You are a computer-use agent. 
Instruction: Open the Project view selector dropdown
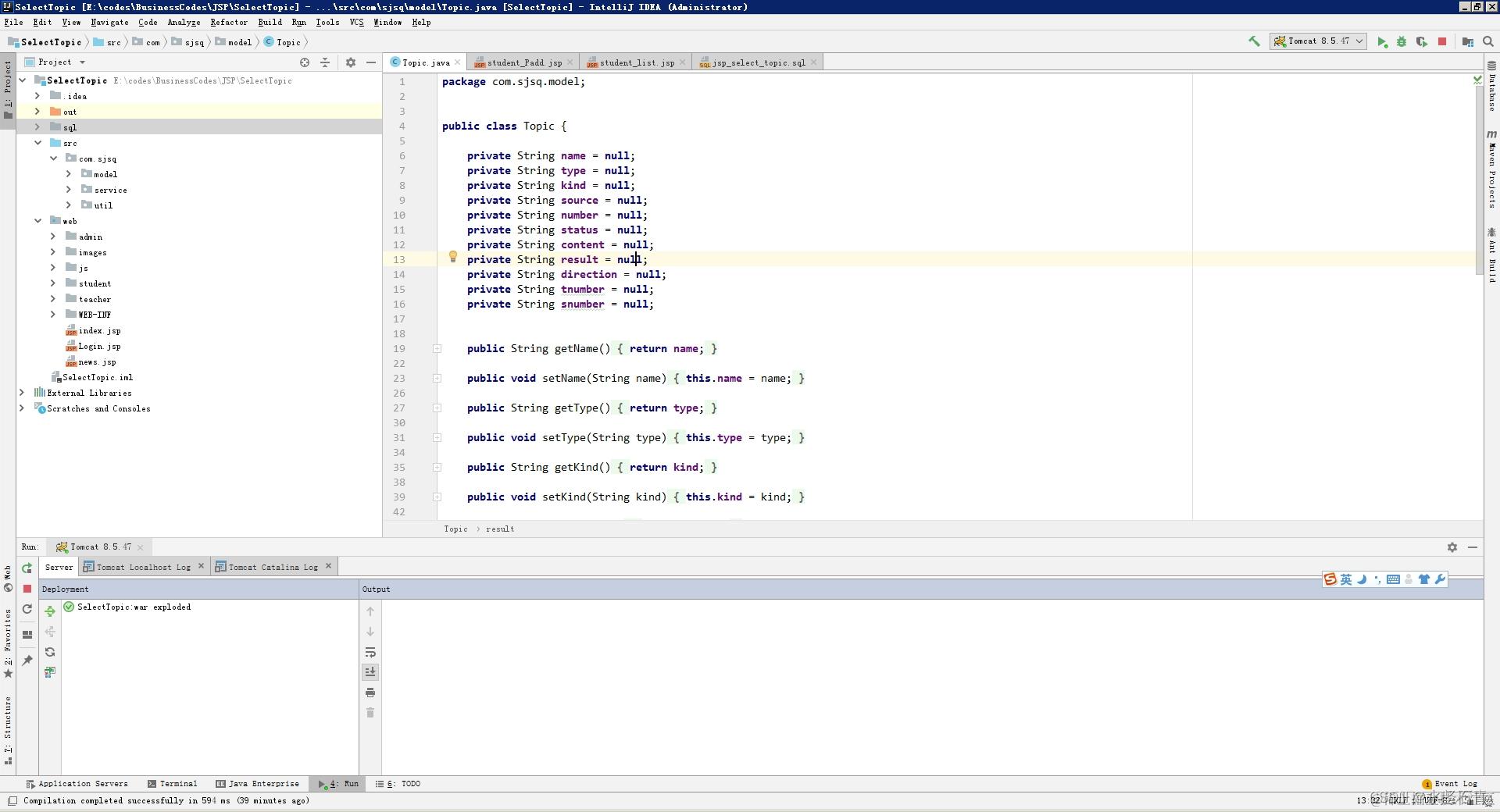pos(55,62)
